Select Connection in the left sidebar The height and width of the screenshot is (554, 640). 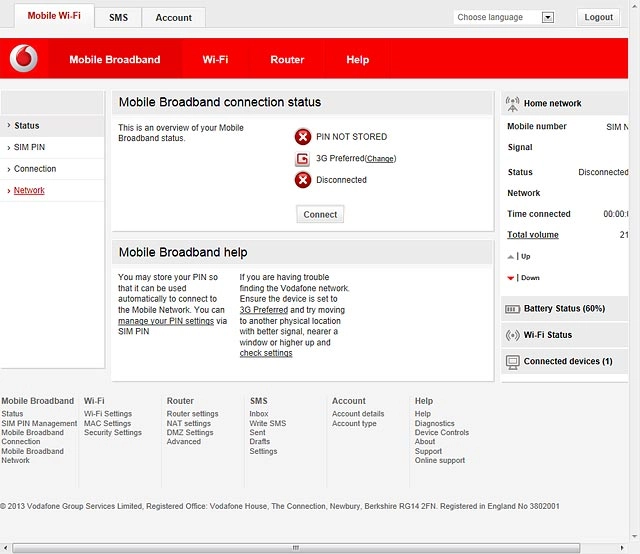tap(52, 169)
